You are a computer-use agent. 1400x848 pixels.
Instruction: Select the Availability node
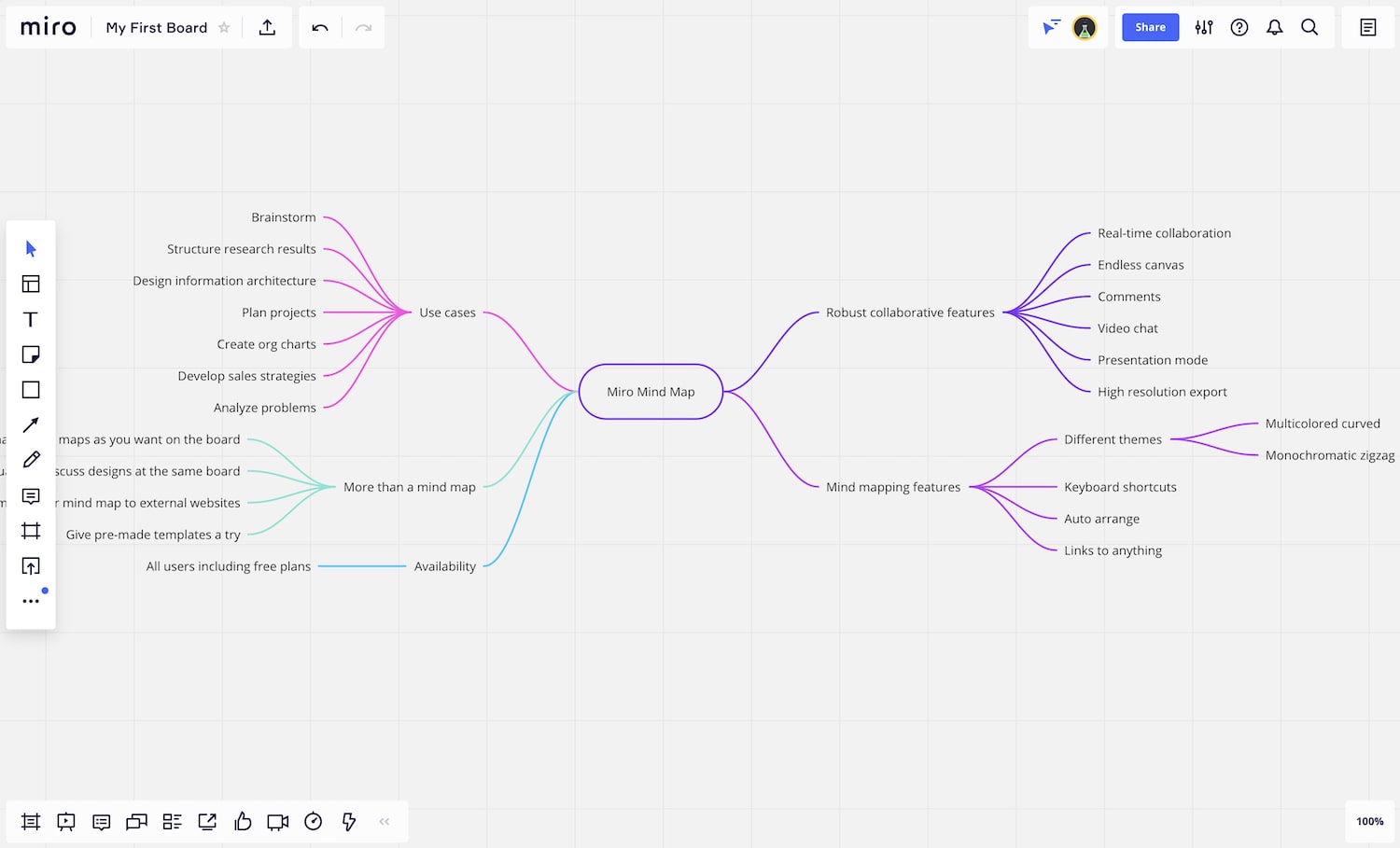pyautogui.click(x=445, y=566)
